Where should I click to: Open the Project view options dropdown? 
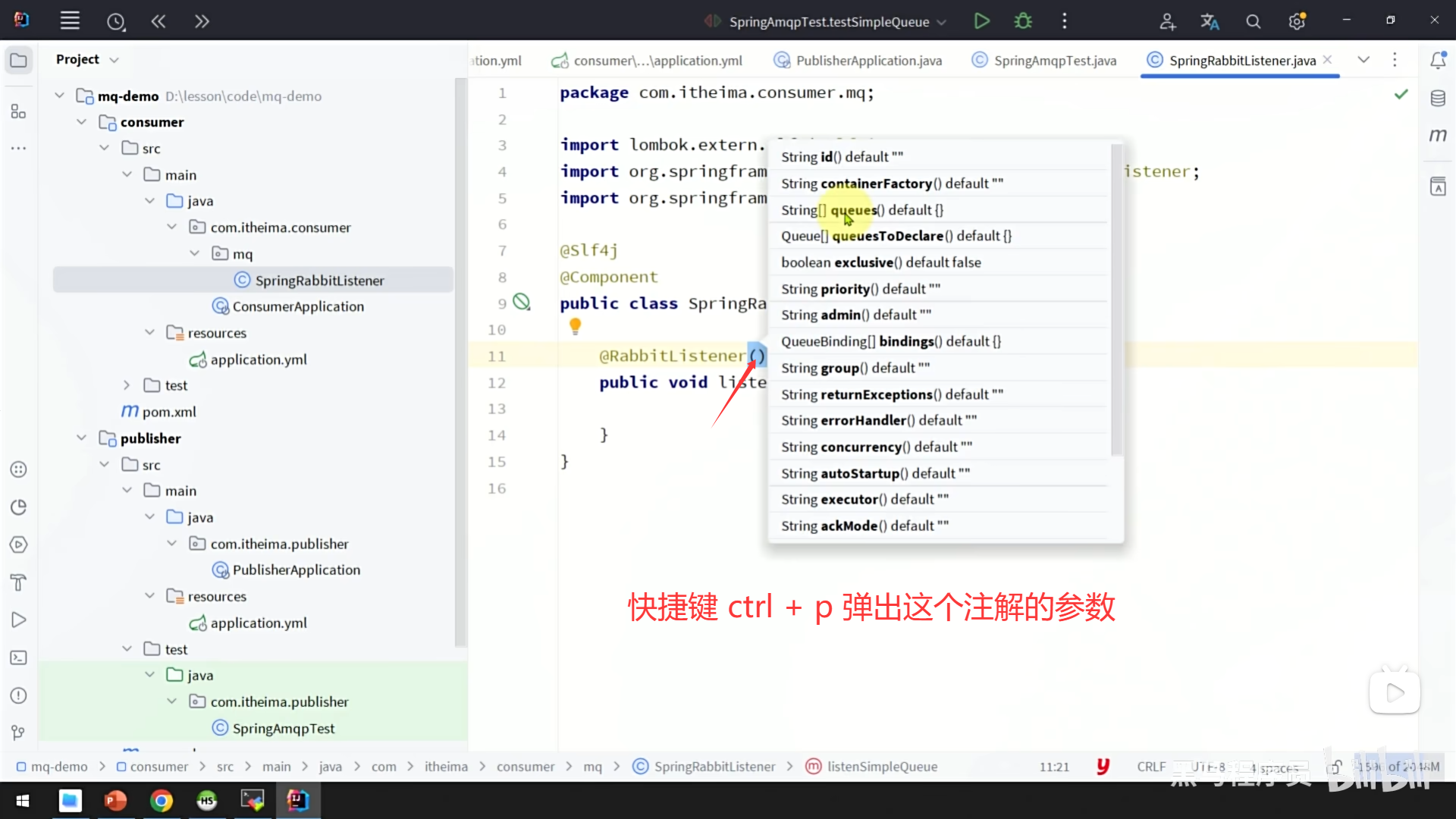pos(115,60)
